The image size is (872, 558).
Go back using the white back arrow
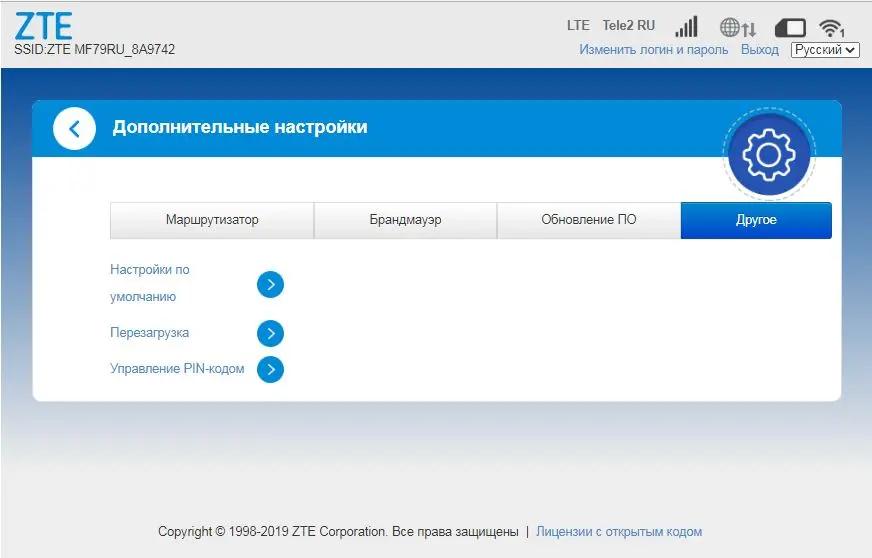pos(75,129)
